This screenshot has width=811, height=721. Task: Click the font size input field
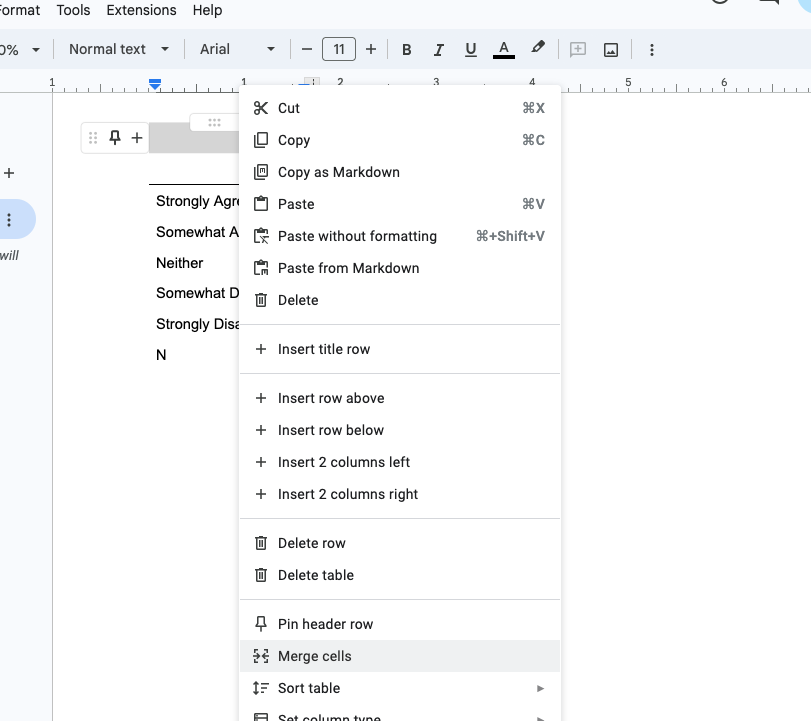[339, 49]
